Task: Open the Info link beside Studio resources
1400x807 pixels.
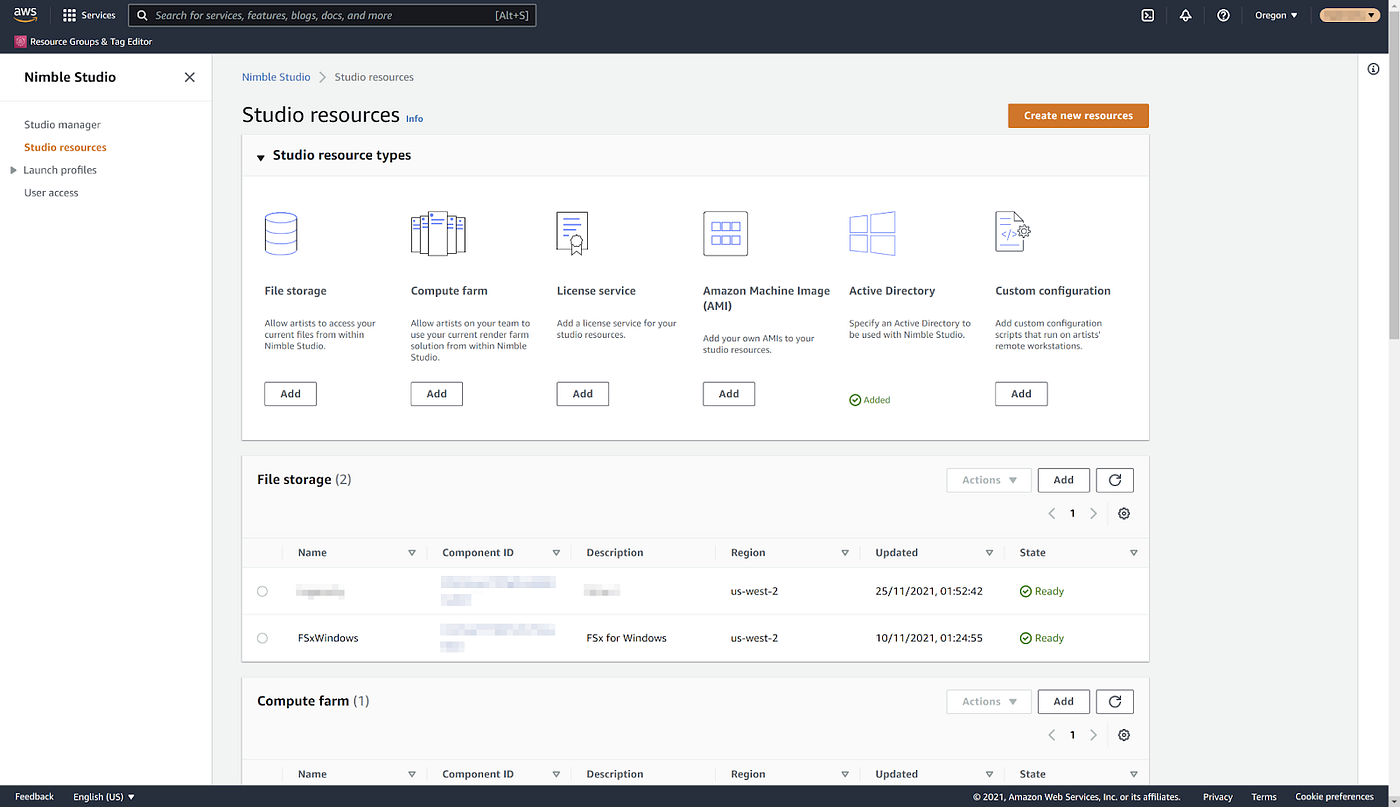Action: pyautogui.click(x=414, y=119)
